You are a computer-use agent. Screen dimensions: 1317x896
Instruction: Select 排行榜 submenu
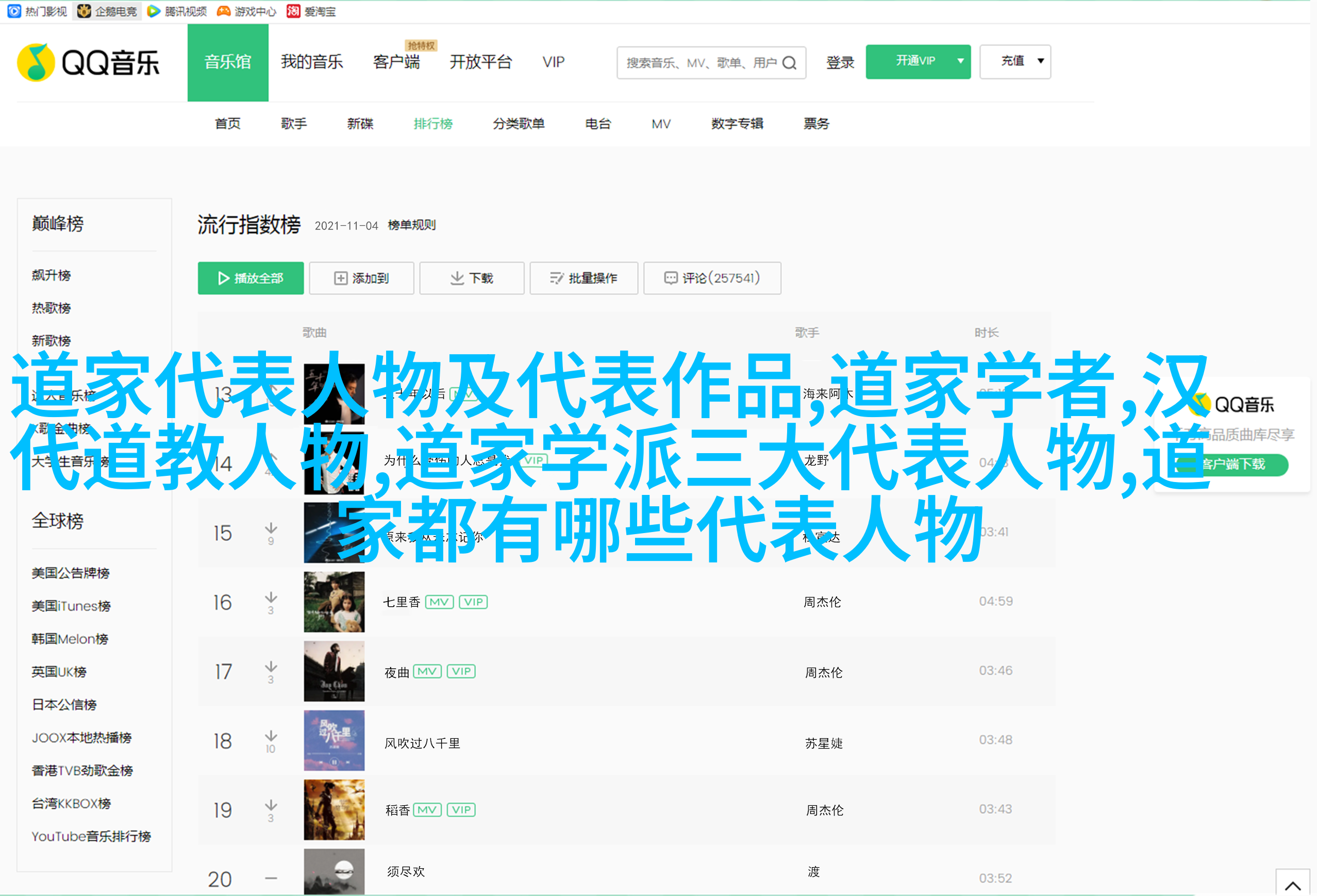(x=433, y=124)
